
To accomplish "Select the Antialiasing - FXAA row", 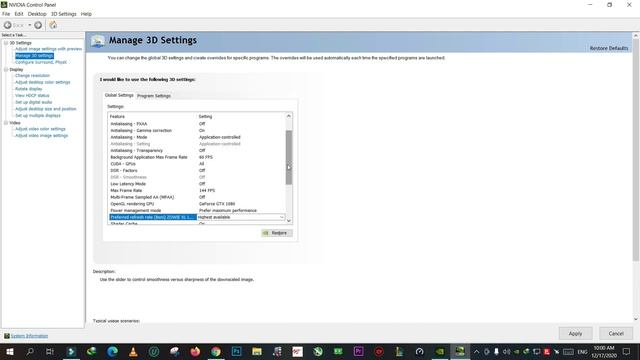I will 197,124.
